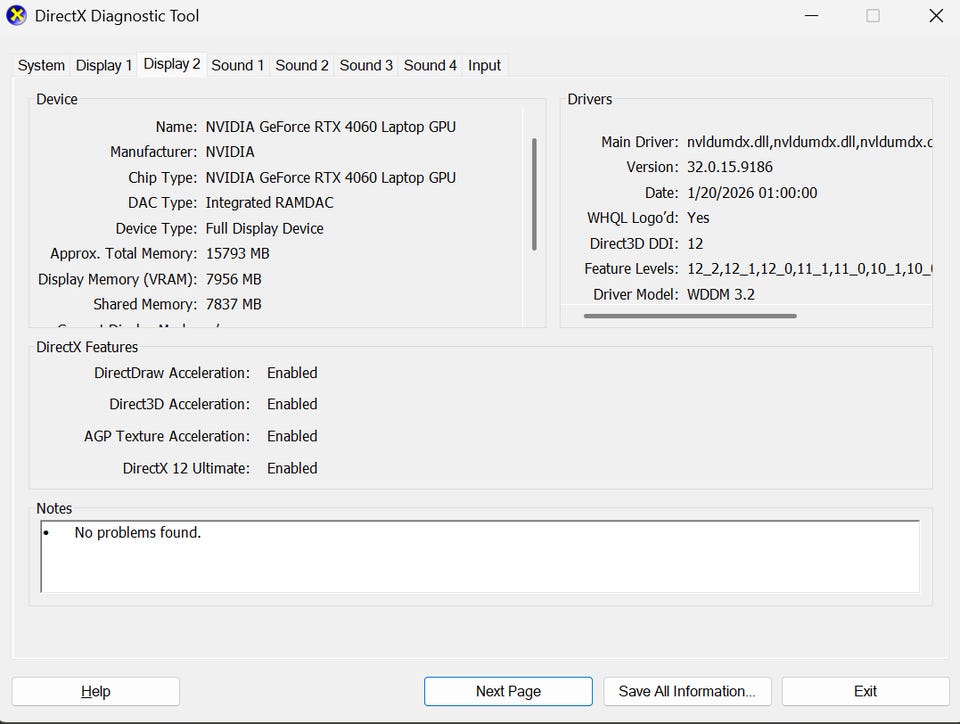
Task: Click DirectDraw Acceleration 'Enabled' value
Action: (292, 373)
